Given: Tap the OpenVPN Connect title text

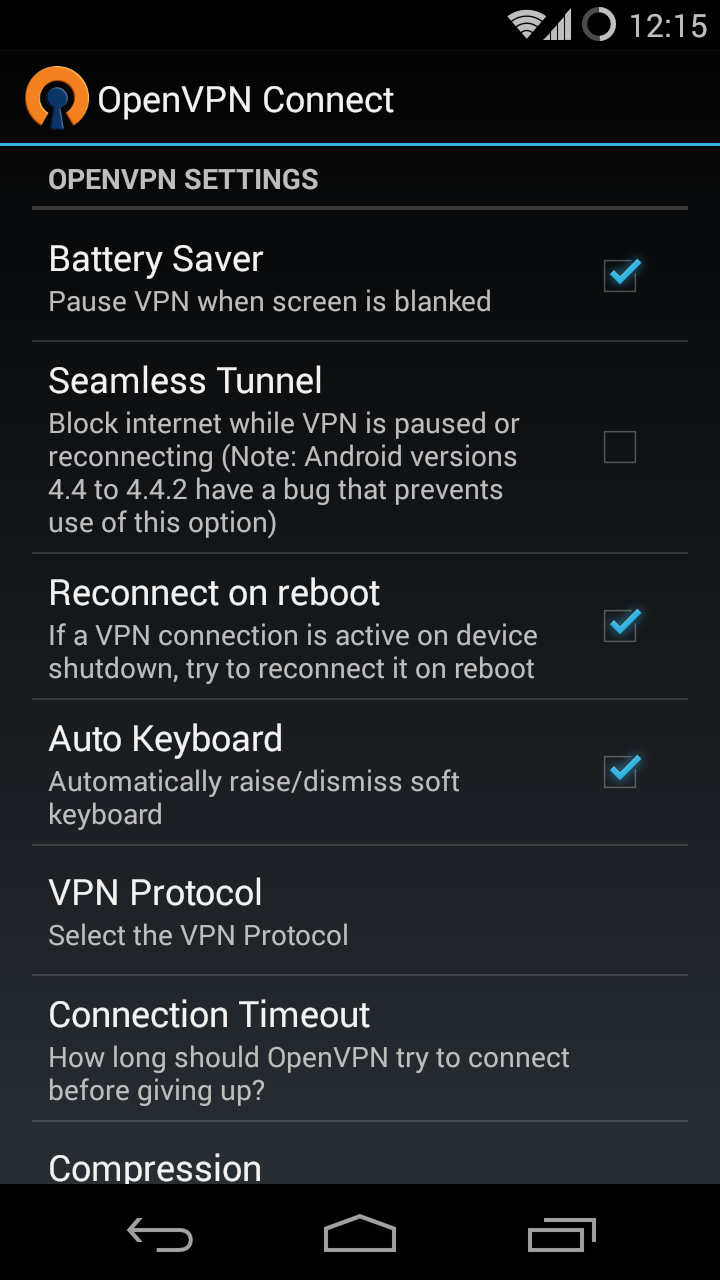Looking at the screenshot, I should (x=246, y=100).
